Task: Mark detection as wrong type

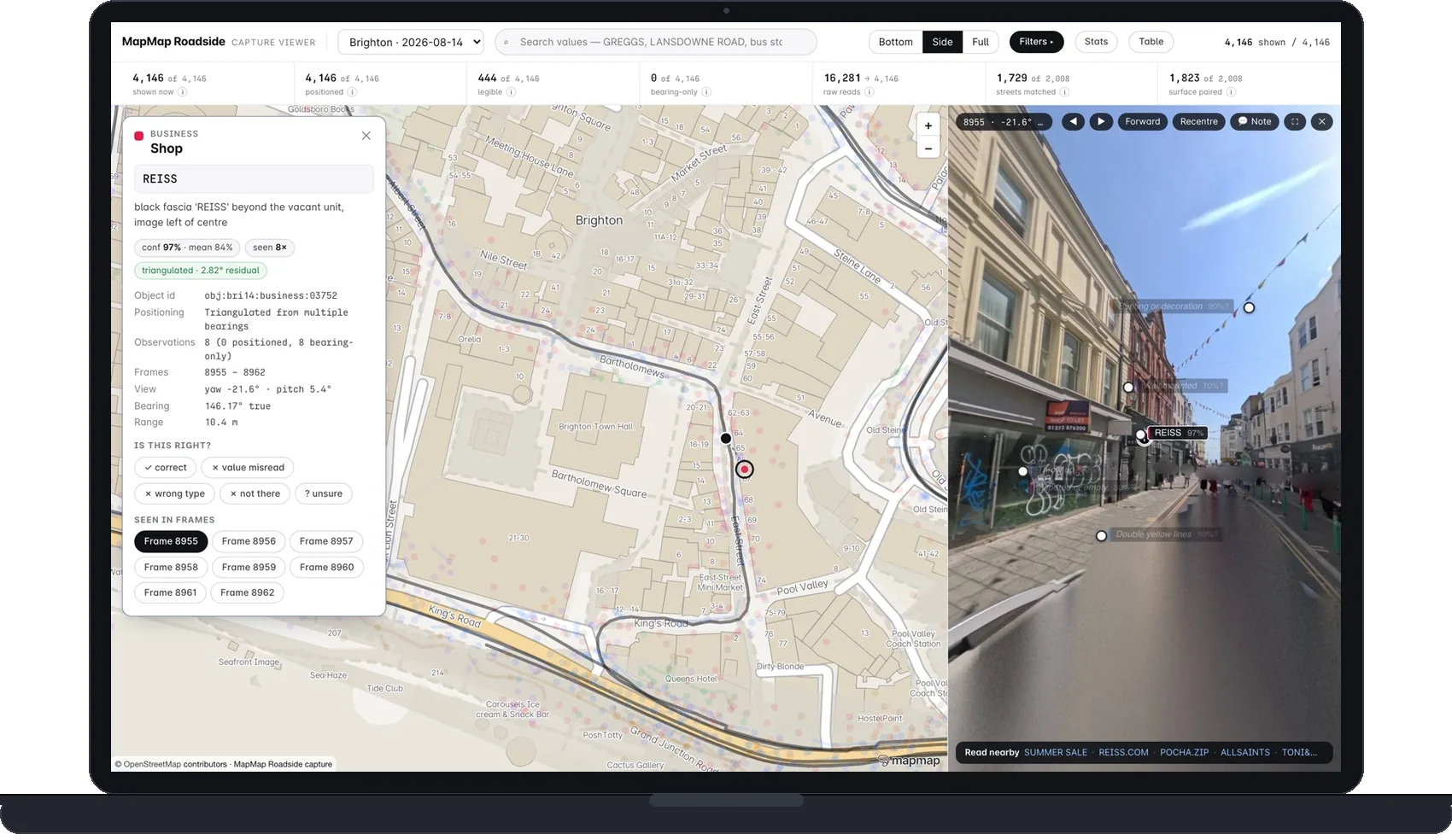Action: [174, 493]
